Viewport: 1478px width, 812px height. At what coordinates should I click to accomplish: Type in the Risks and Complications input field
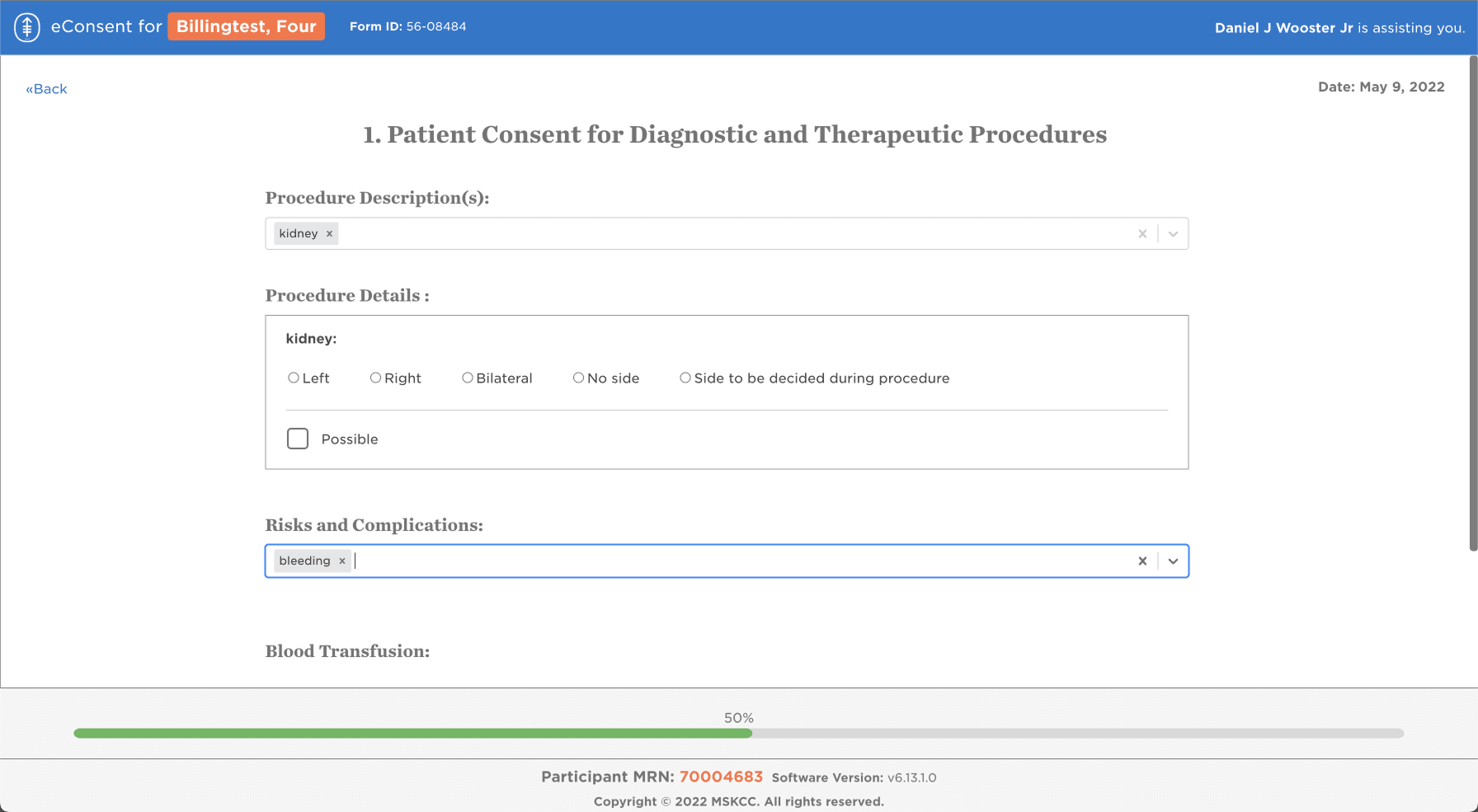[x=742, y=561]
